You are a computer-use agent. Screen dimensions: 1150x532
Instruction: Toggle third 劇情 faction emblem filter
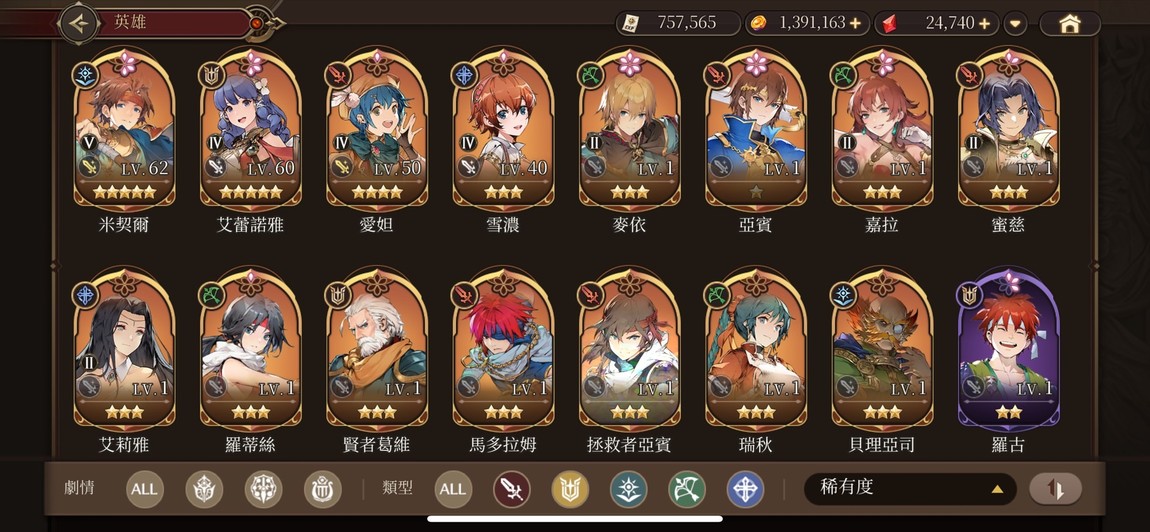coord(323,489)
